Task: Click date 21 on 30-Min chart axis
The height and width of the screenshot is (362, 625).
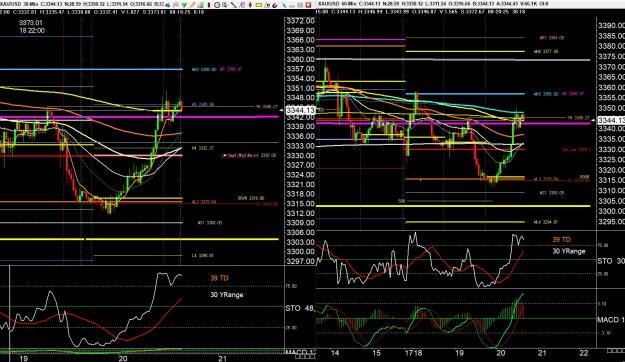Action: pyautogui.click(x=222, y=358)
